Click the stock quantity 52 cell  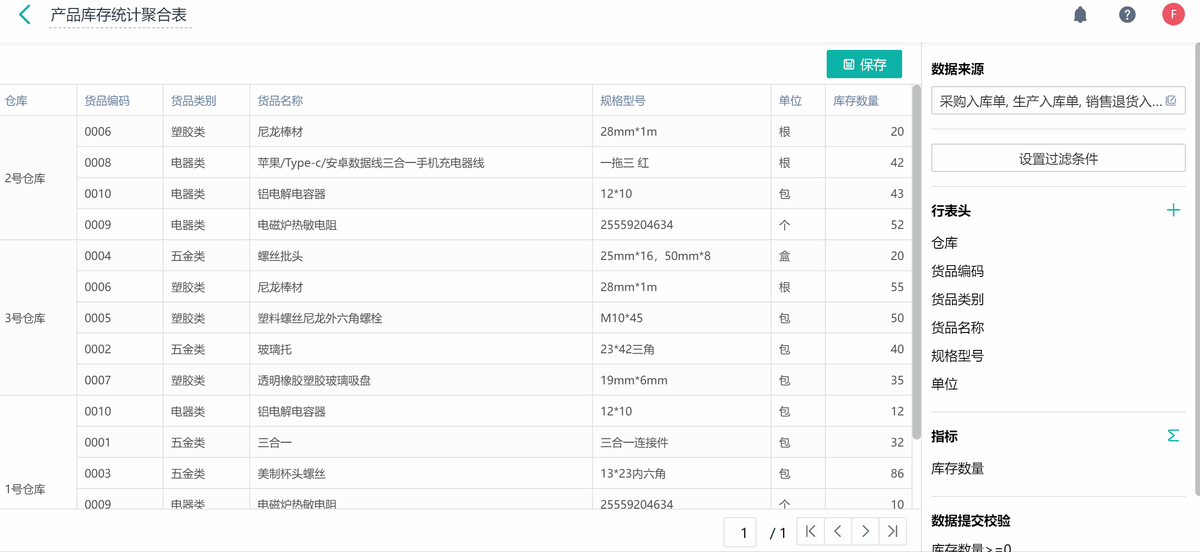868,225
